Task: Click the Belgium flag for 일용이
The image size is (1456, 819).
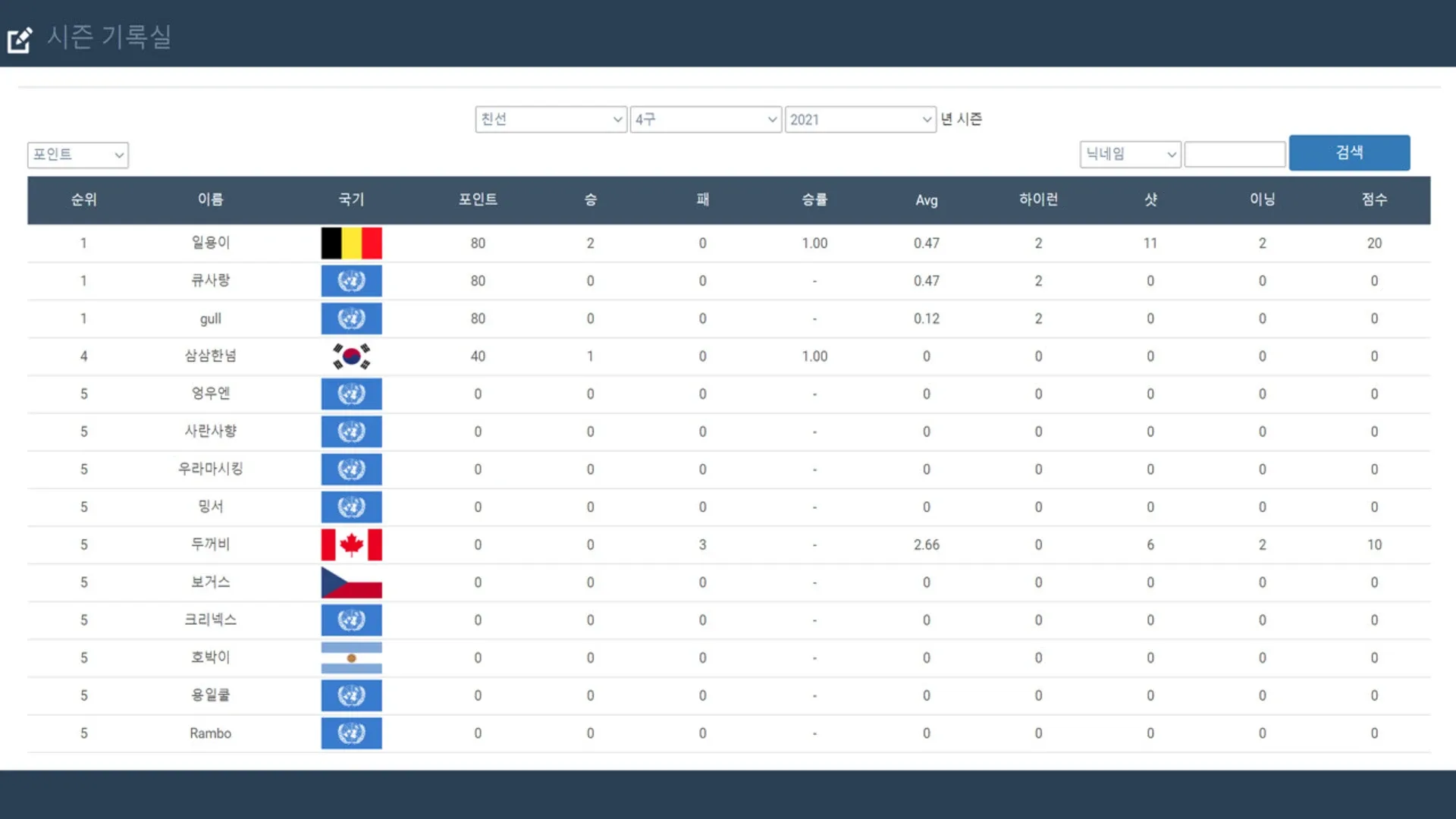Action: click(351, 243)
